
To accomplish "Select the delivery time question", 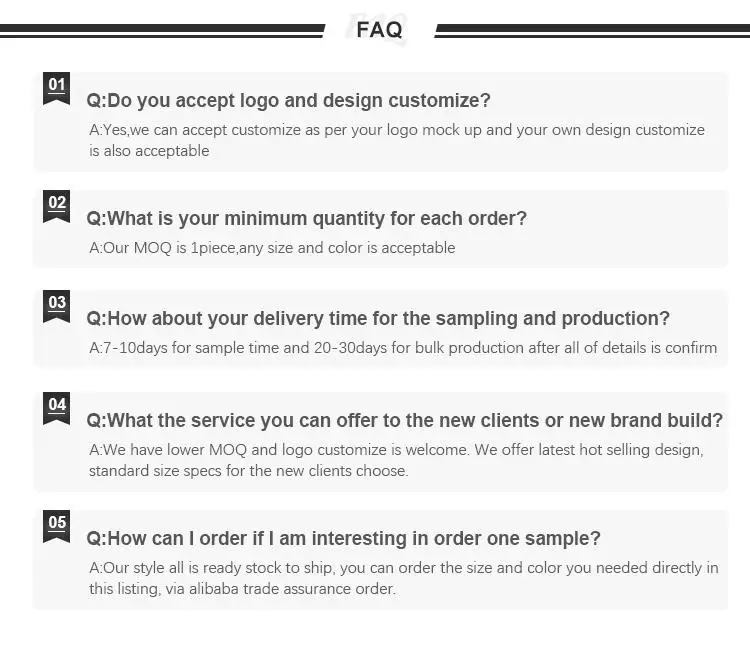I will tap(378, 319).
